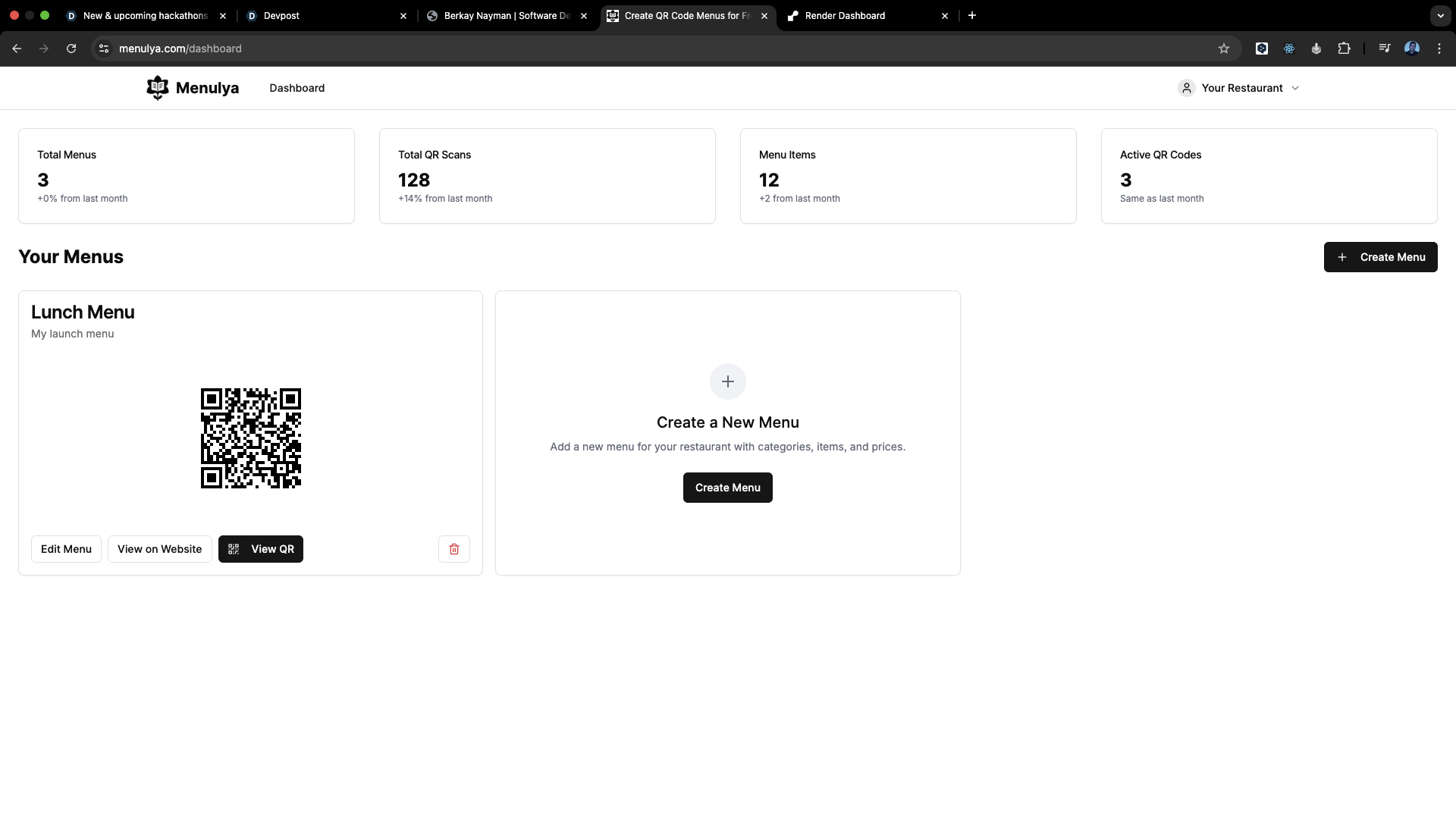Bookmark this page with star icon
The image size is (1456, 819).
pos(1223,49)
